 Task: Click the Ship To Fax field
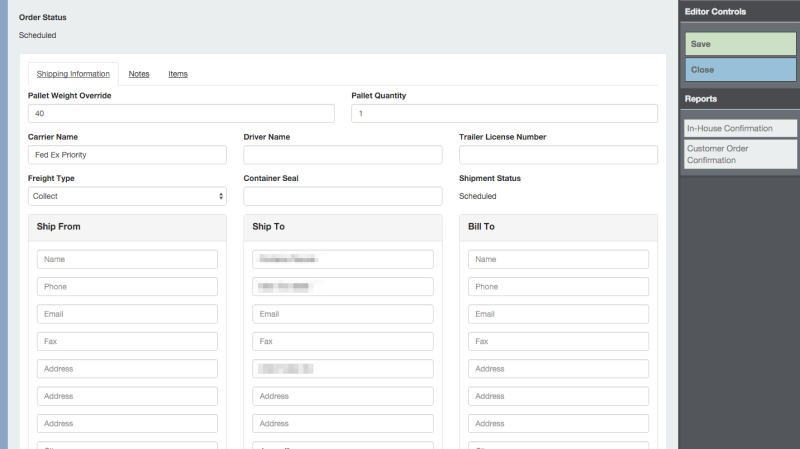coord(342,341)
